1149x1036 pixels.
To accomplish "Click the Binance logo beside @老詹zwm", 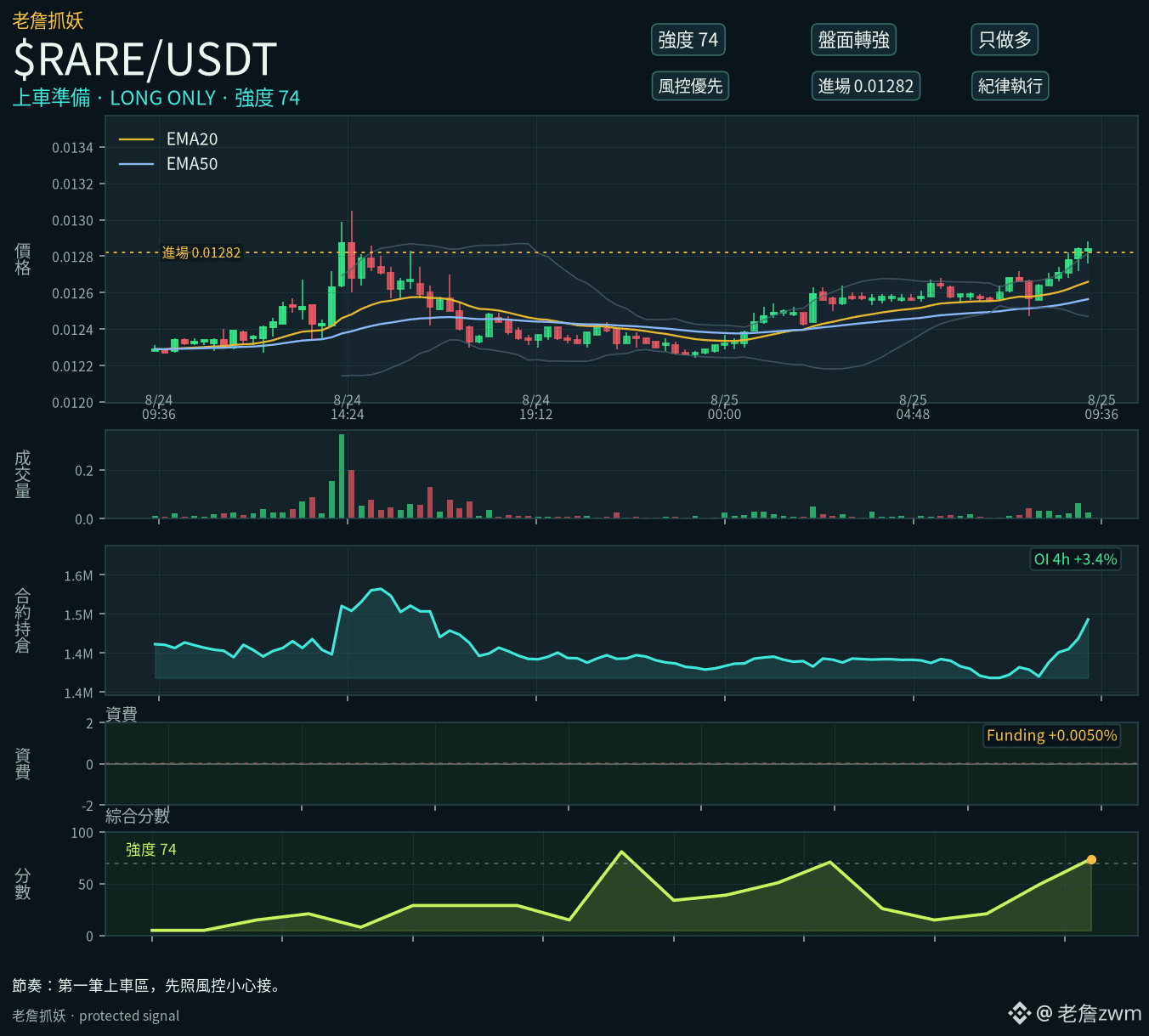I will pyautogui.click(x=1019, y=1013).
